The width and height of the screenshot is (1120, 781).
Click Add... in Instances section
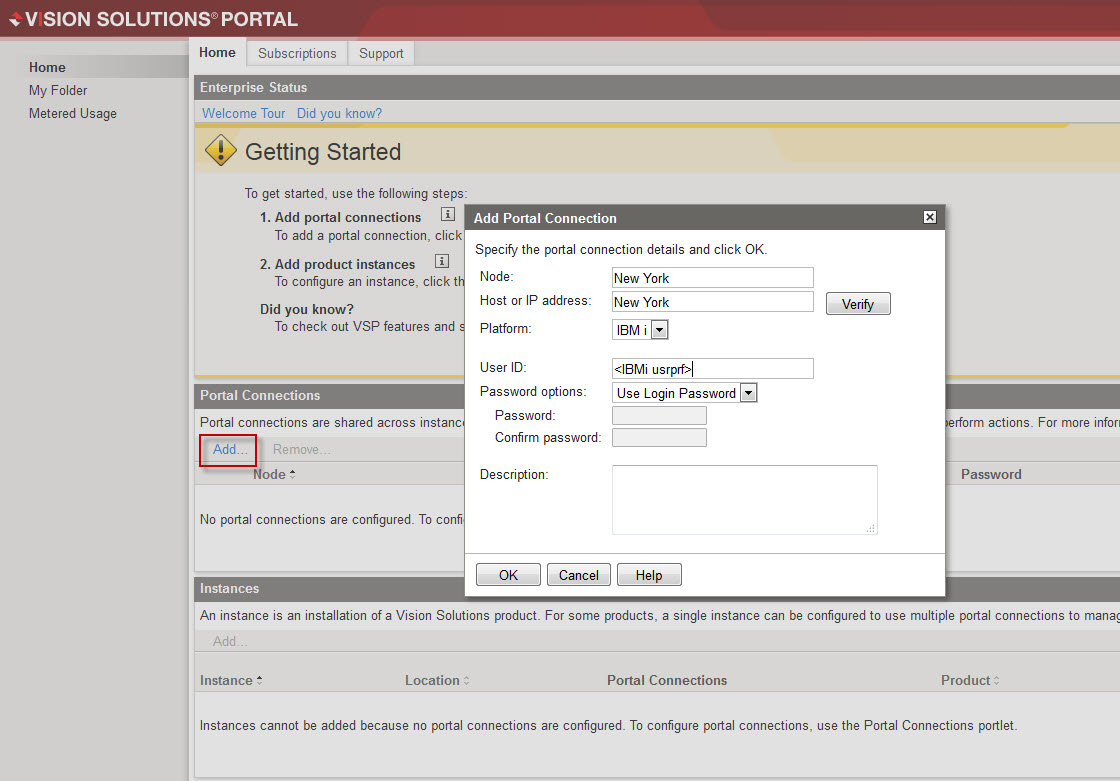[230, 641]
